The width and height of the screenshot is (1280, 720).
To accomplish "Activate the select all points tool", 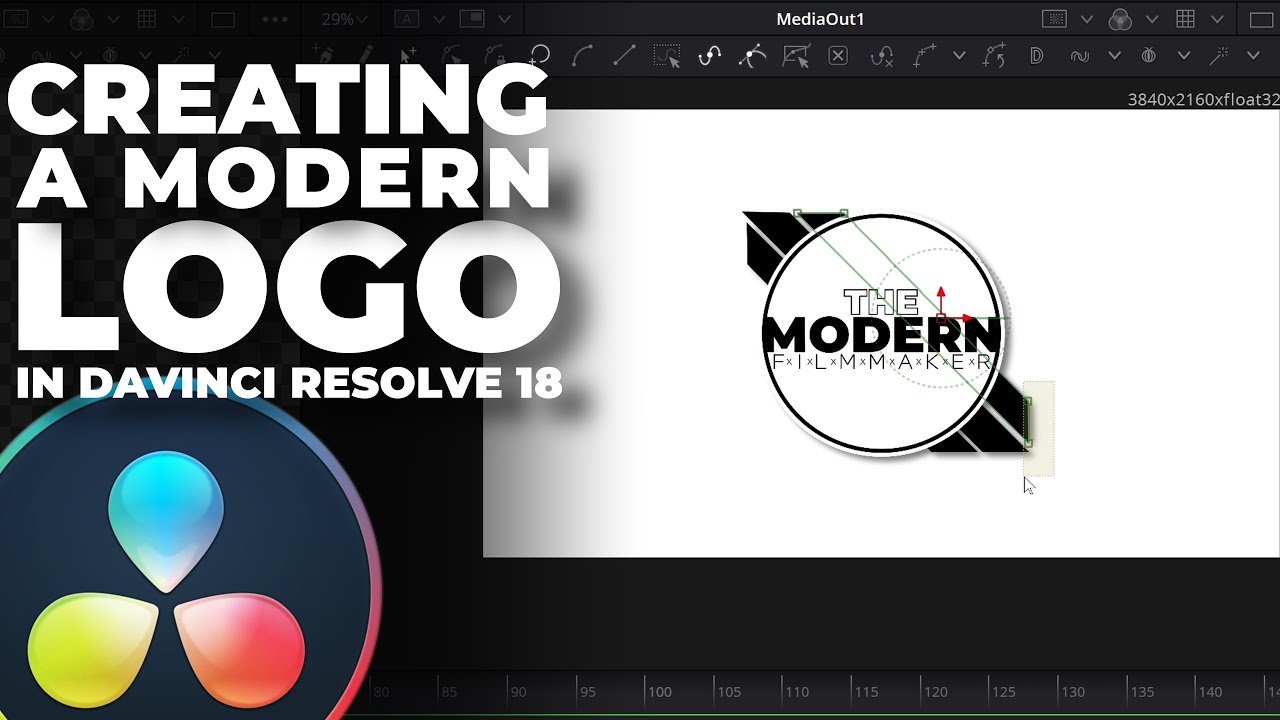I will point(667,56).
